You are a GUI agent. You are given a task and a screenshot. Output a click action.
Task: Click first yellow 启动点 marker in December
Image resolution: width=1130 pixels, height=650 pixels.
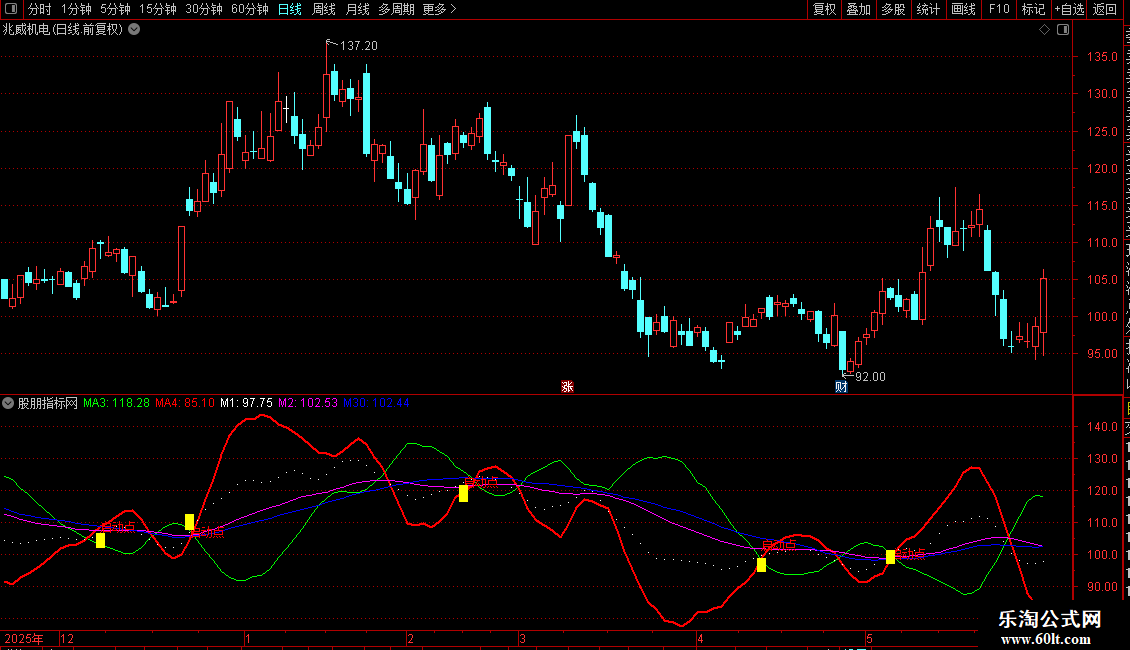coord(100,540)
